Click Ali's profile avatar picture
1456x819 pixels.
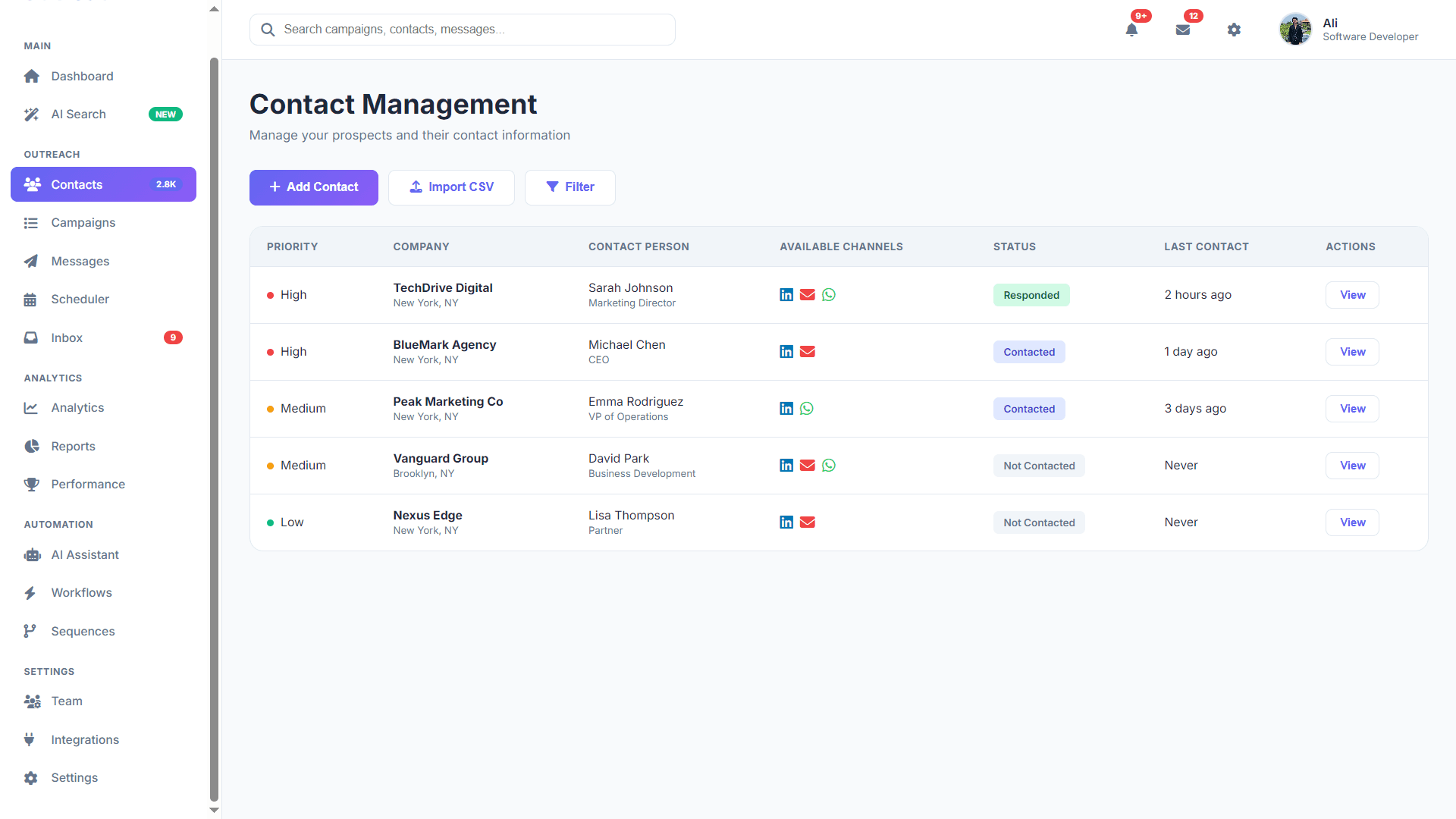[x=1295, y=30]
